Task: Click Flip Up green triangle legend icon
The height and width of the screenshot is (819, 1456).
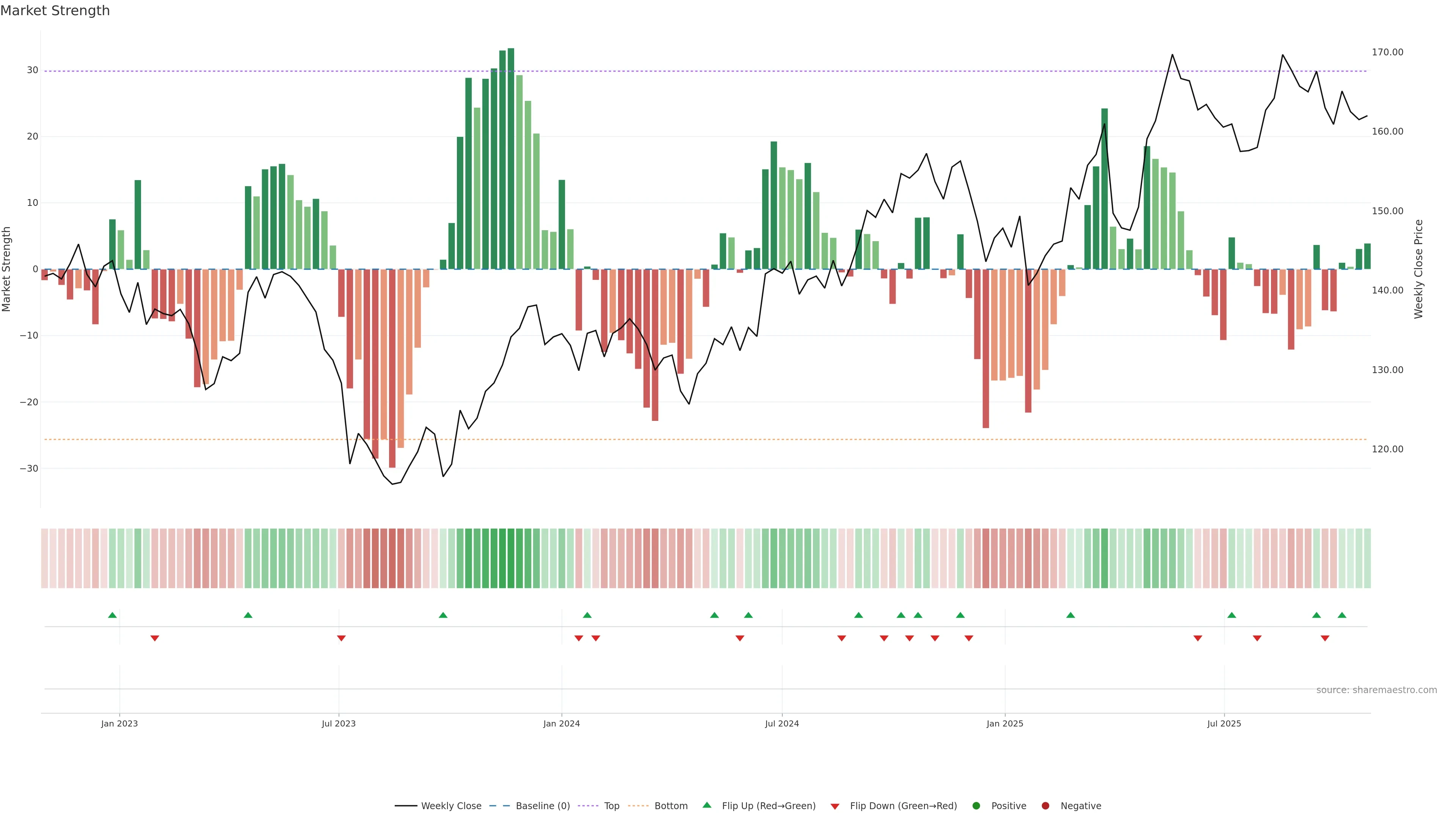Action: coord(706,805)
